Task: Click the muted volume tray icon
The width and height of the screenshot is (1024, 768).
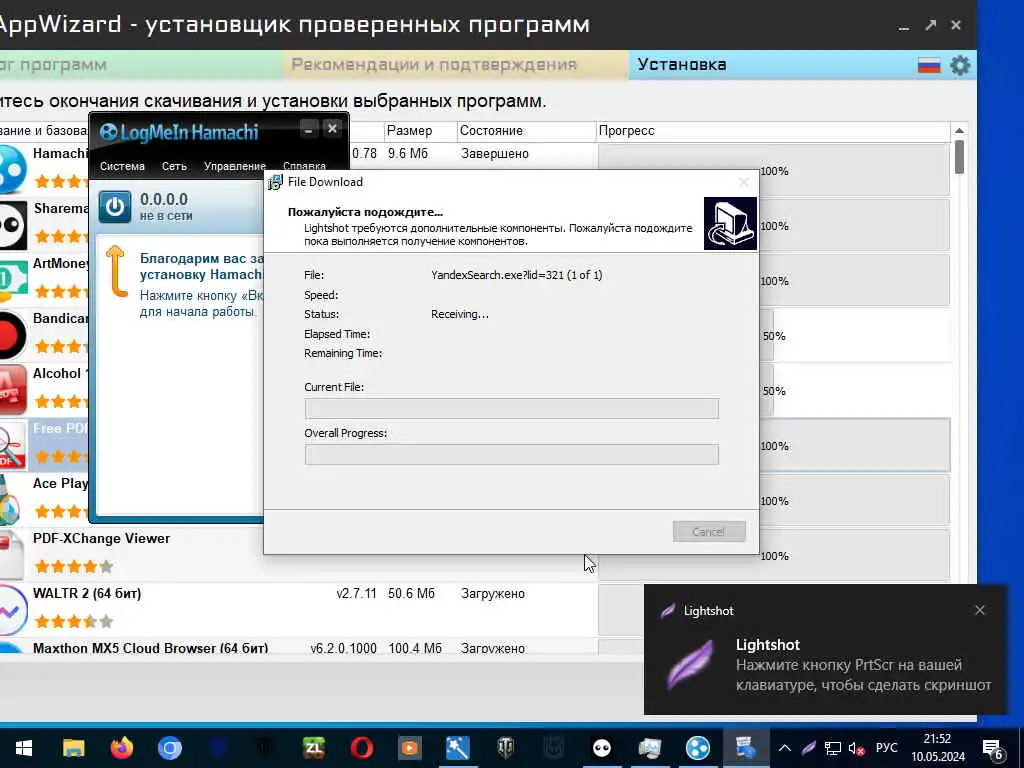Action: (x=856, y=748)
